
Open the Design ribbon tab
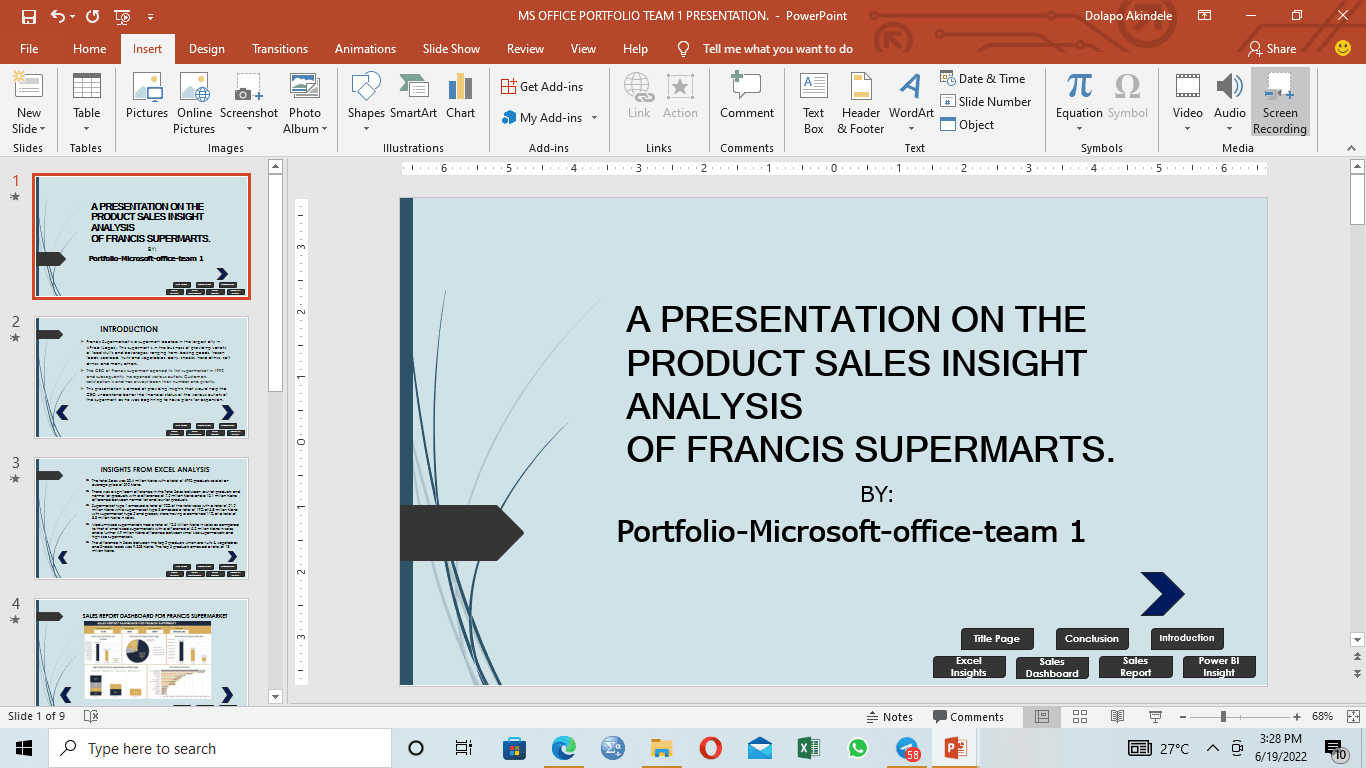pyautogui.click(x=206, y=49)
